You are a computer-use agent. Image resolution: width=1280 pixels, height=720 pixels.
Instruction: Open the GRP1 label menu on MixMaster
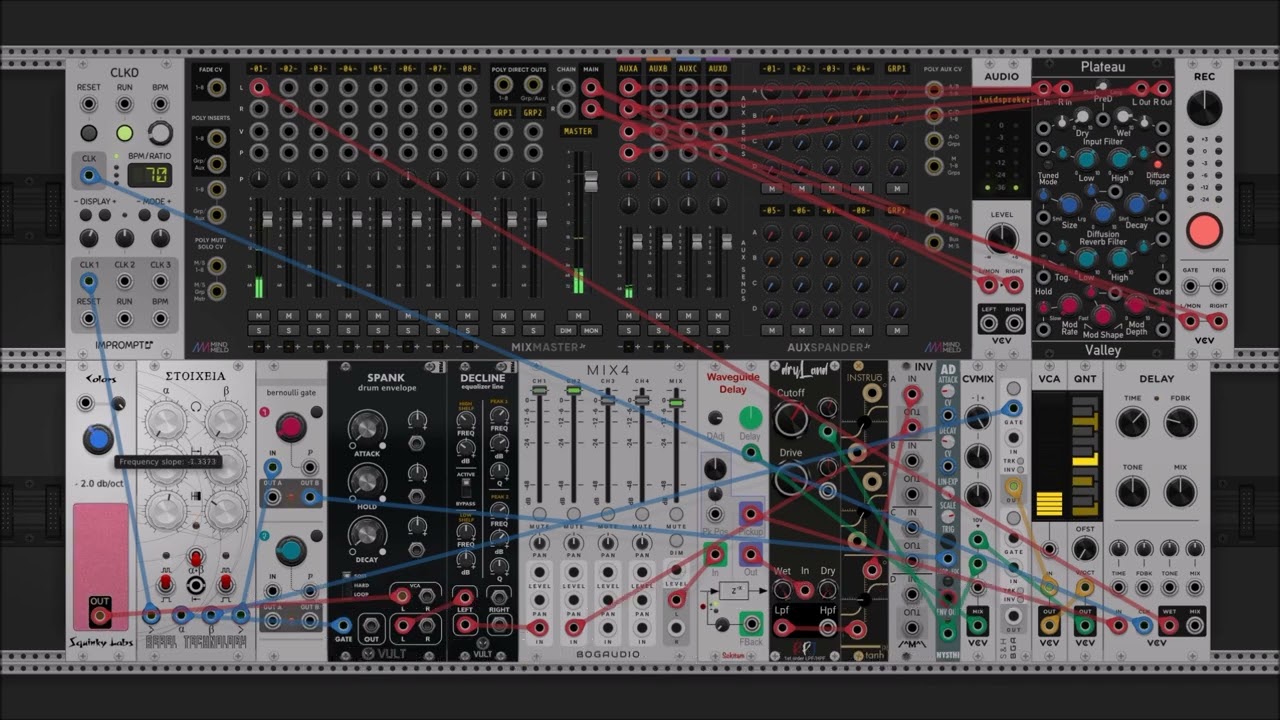pyautogui.click(x=503, y=113)
